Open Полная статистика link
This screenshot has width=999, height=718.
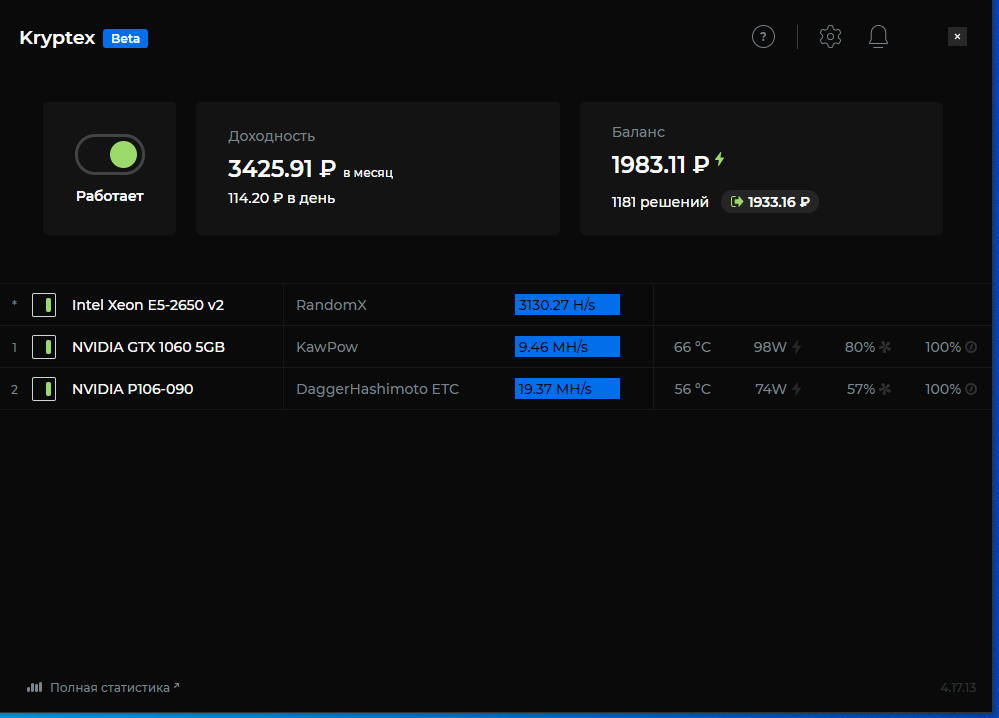(x=114, y=687)
